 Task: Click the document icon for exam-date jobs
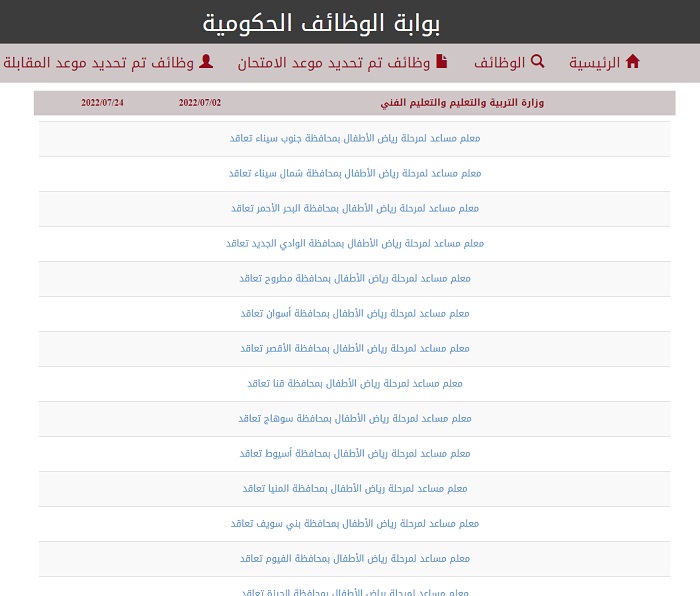coord(442,62)
